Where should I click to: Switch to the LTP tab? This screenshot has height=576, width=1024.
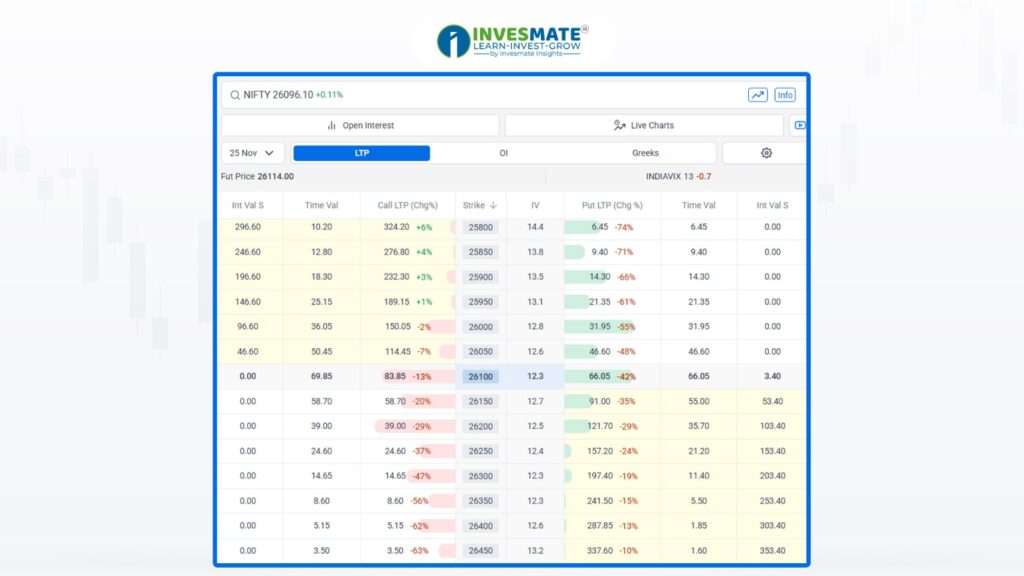point(361,153)
